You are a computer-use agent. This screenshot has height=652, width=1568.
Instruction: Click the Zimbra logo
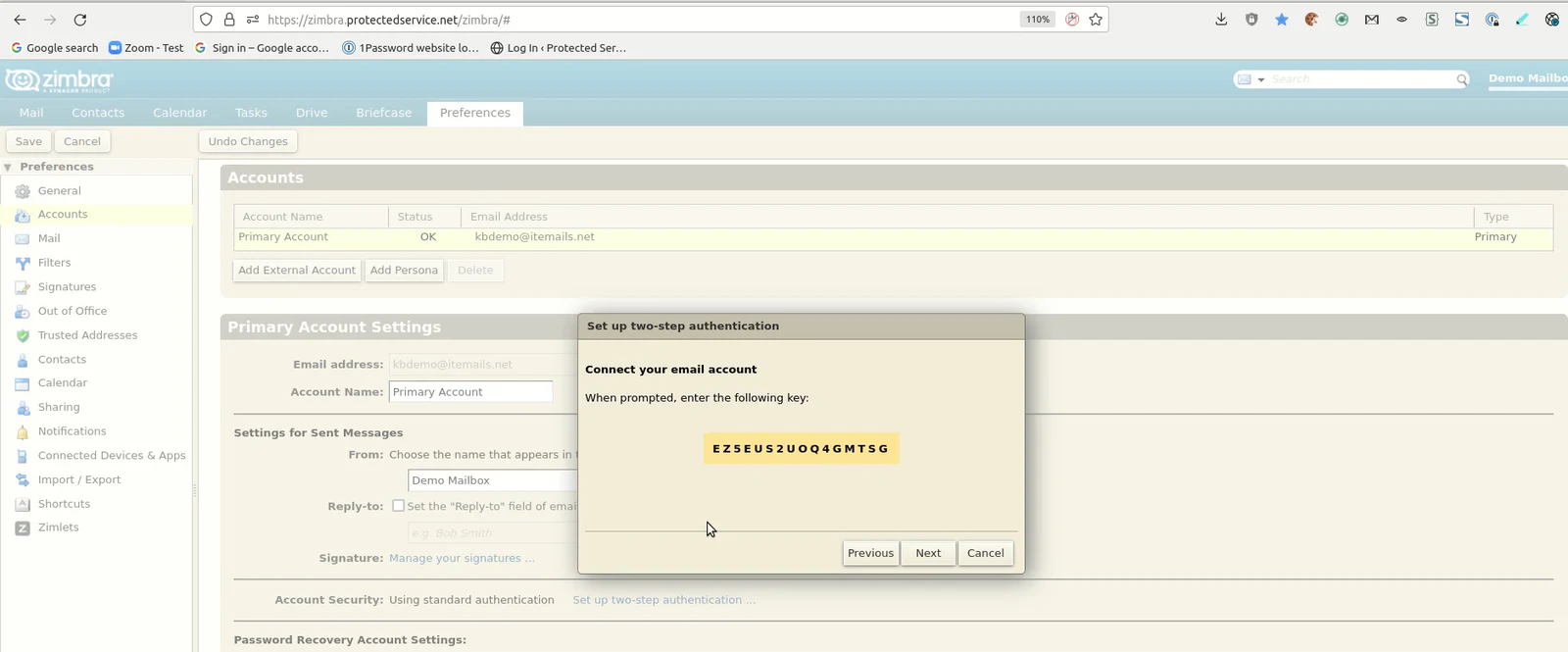[59, 80]
